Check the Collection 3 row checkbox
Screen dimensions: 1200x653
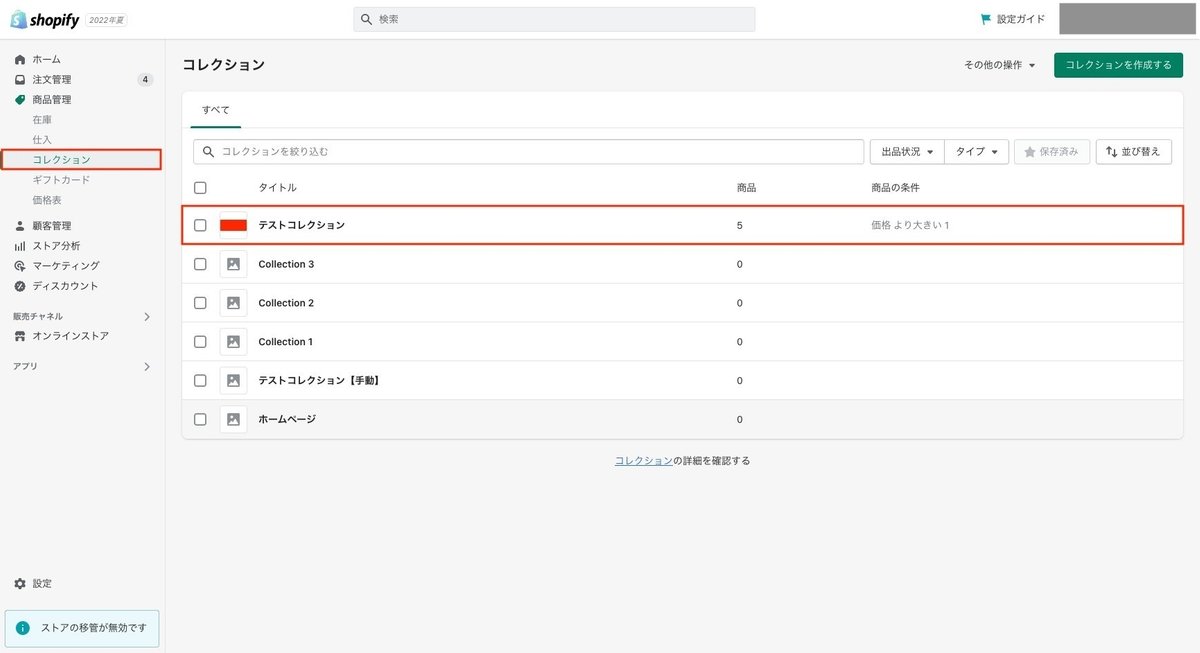(x=200, y=264)
